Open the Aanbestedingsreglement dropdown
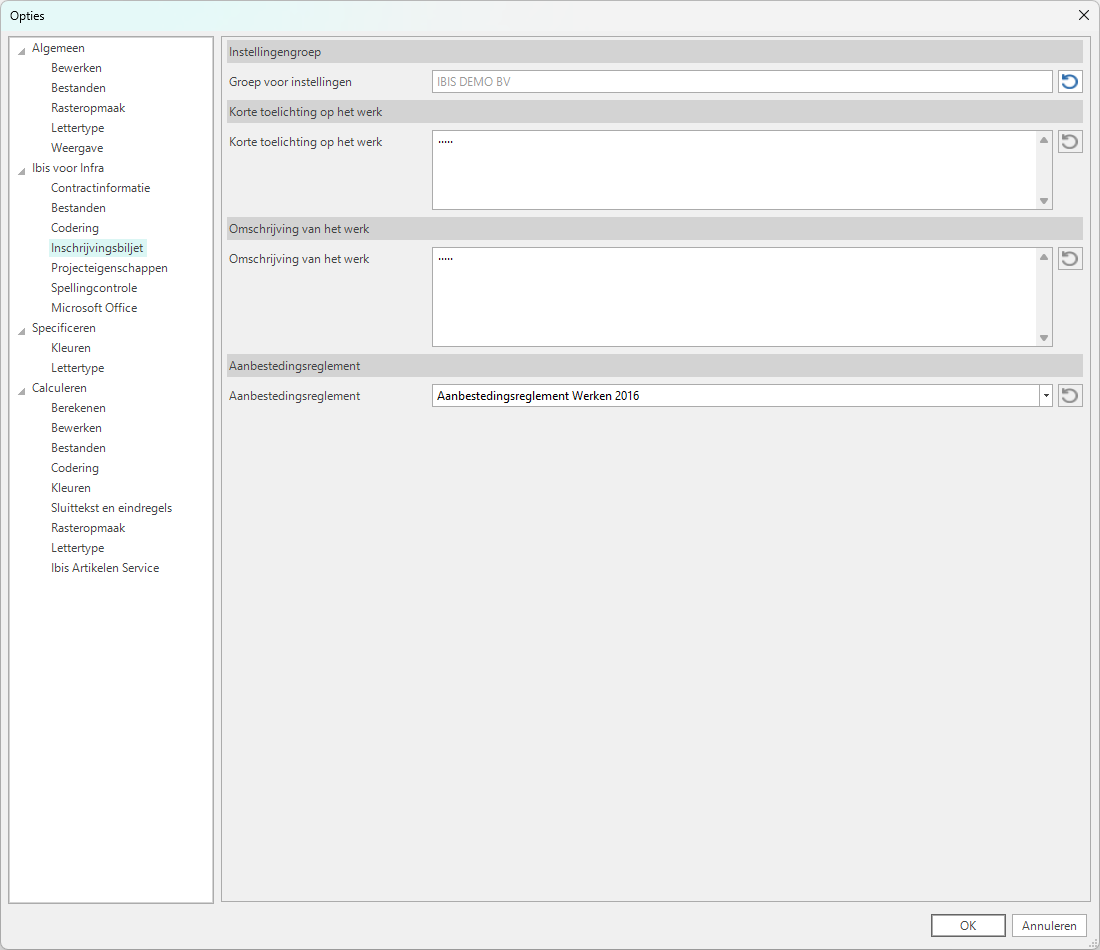This screenshot has width=1100, height=950. [x=1045, y=396]
